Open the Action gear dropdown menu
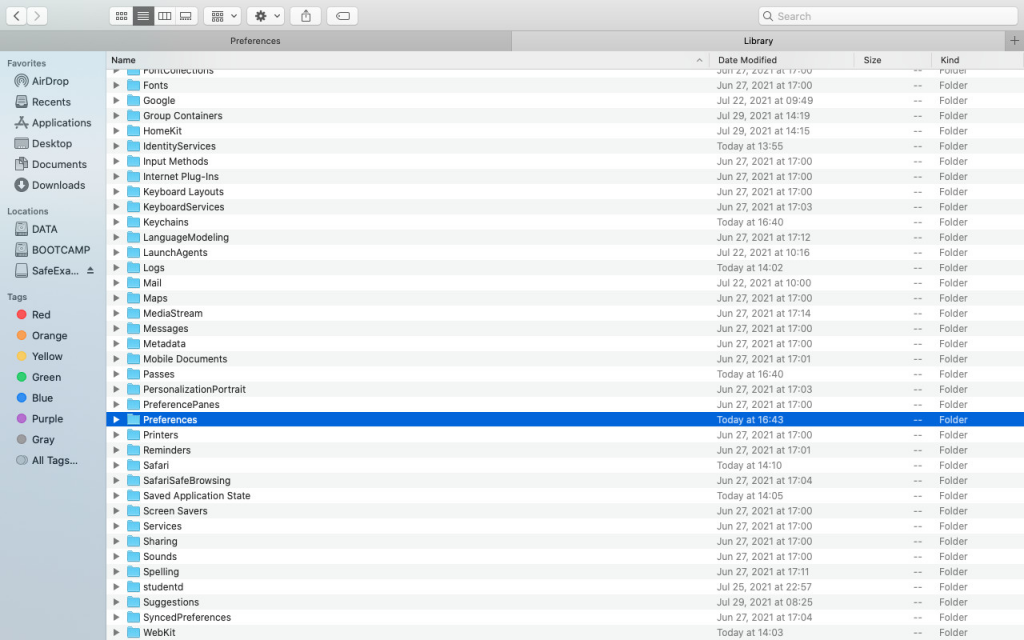The height and width of the screenshot is (640, 1024). [267, 16]
